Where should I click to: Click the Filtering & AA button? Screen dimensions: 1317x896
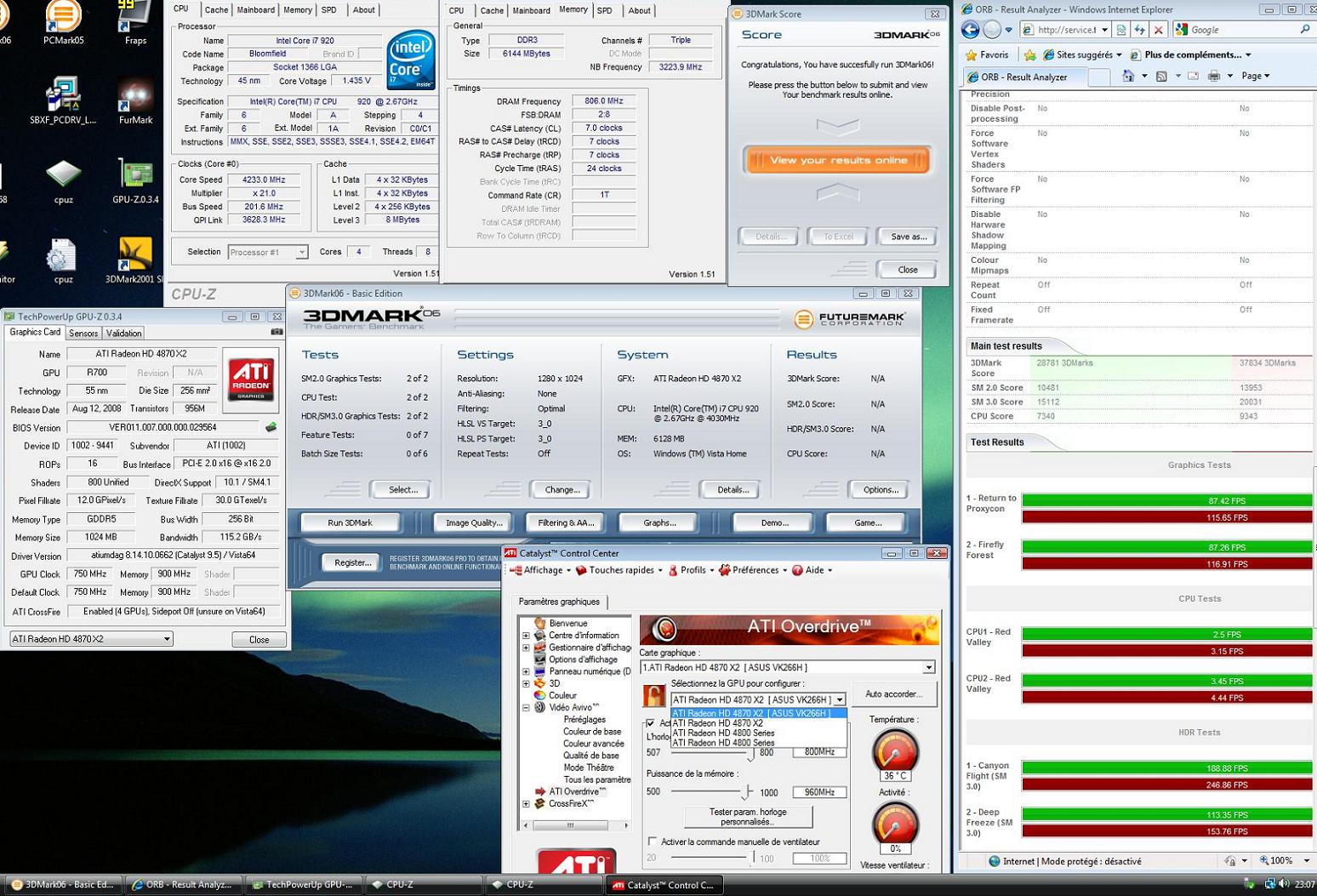coord(566,522)
